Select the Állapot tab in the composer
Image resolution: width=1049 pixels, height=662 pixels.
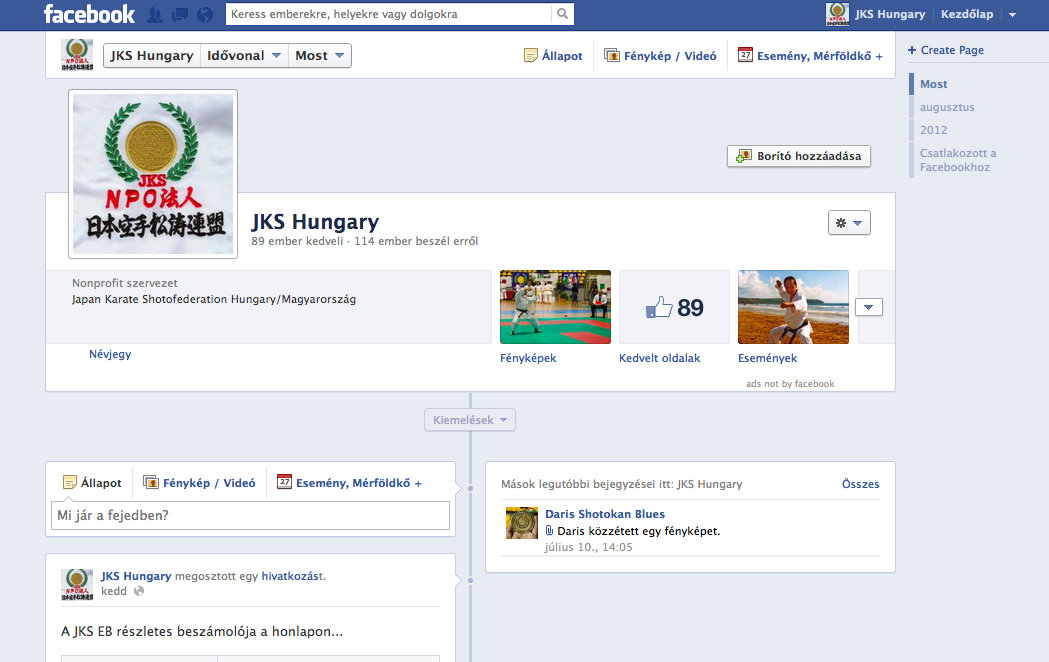pos(92,483)
